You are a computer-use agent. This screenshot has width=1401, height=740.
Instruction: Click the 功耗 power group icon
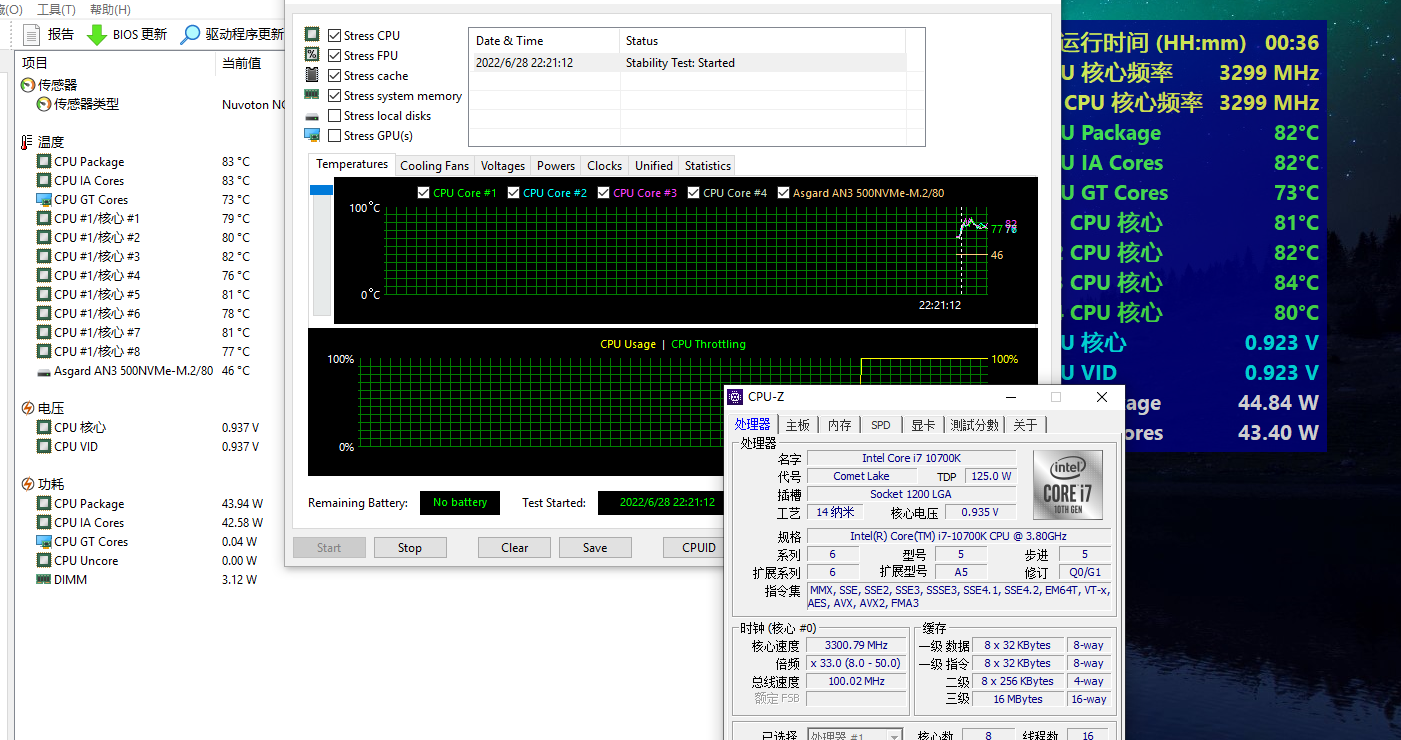pos(27,484)
